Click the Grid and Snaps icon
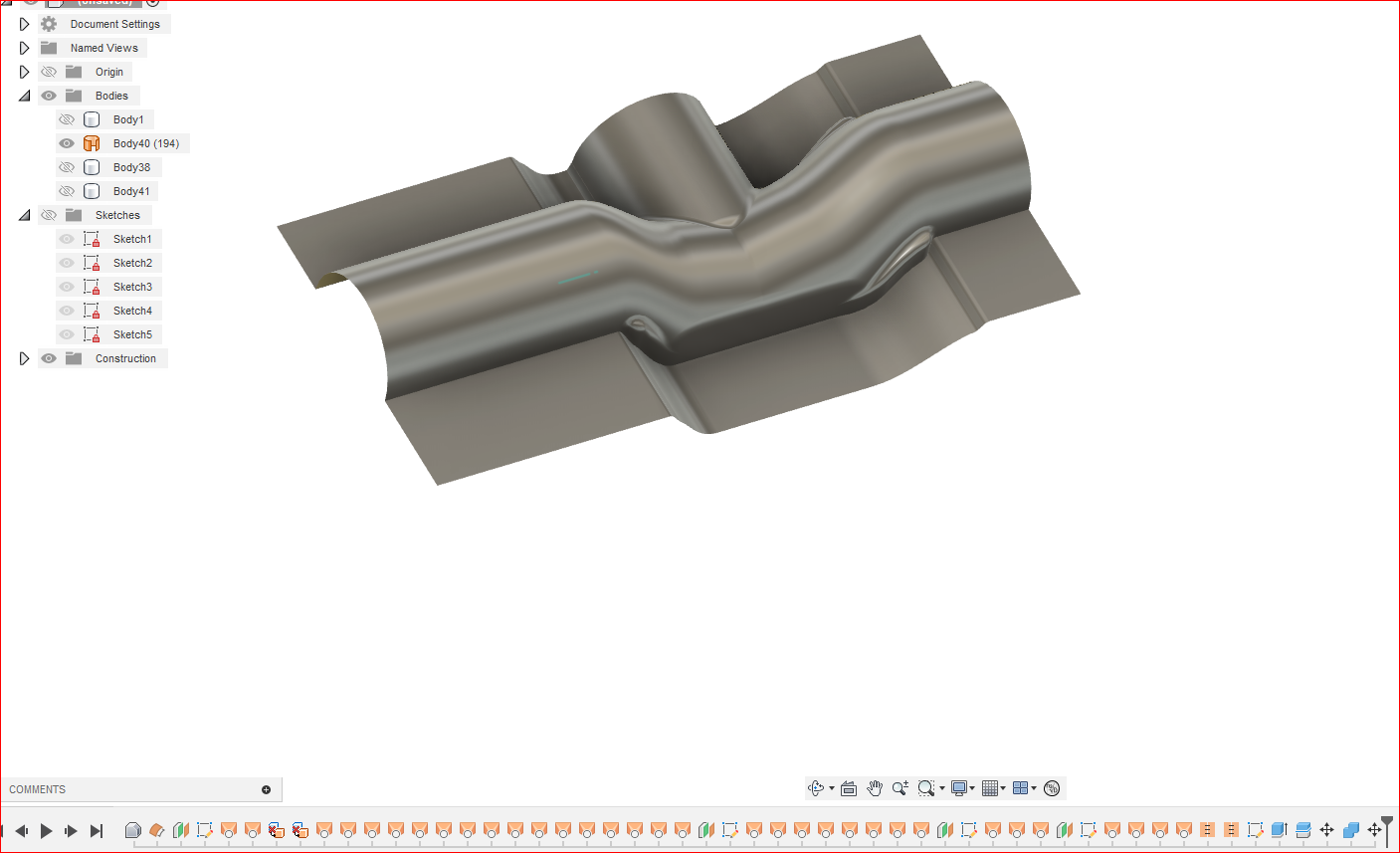1400x853 pixels. coord(989,788)
